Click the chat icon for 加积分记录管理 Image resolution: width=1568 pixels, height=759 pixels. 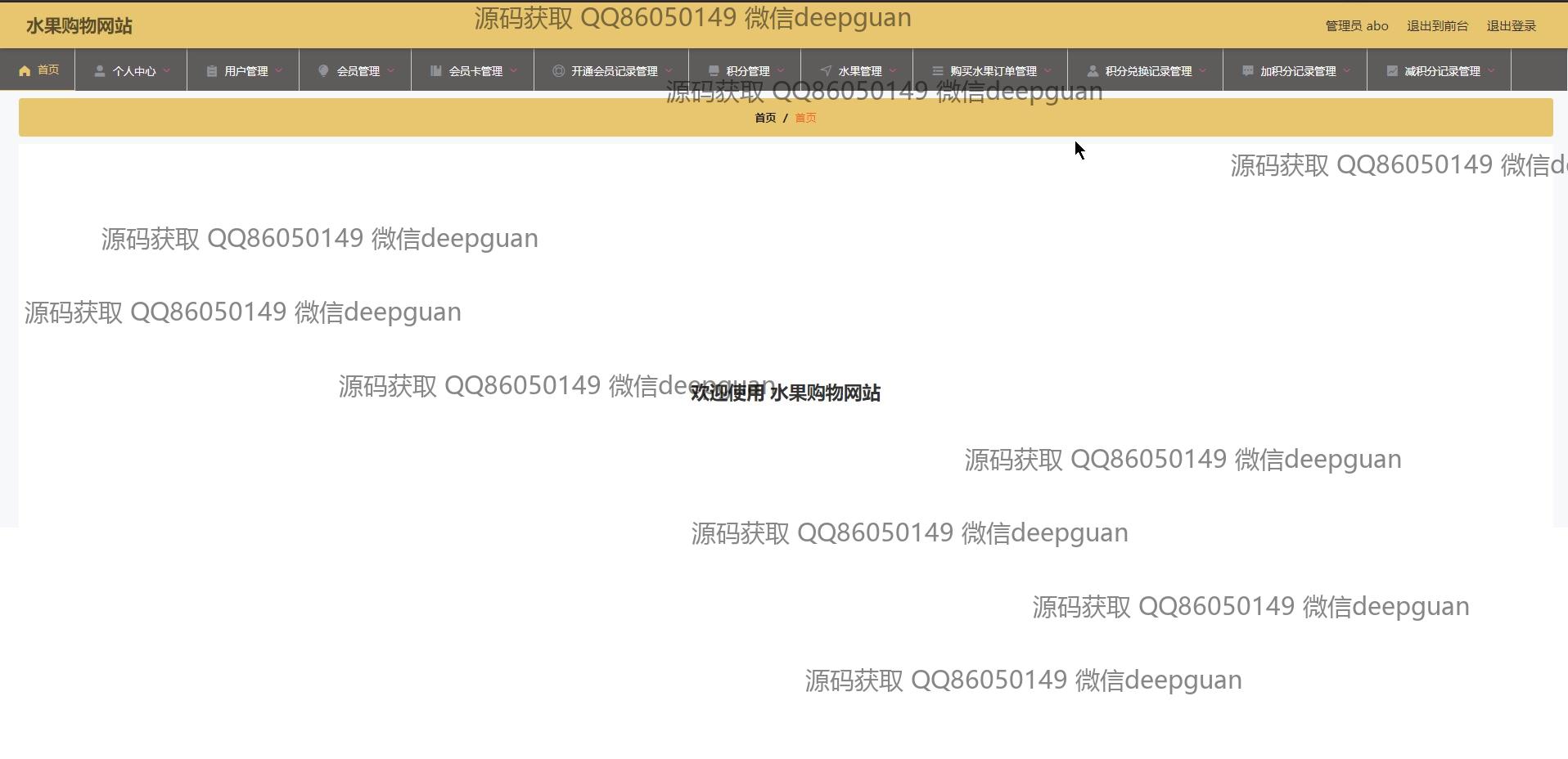1247,71
